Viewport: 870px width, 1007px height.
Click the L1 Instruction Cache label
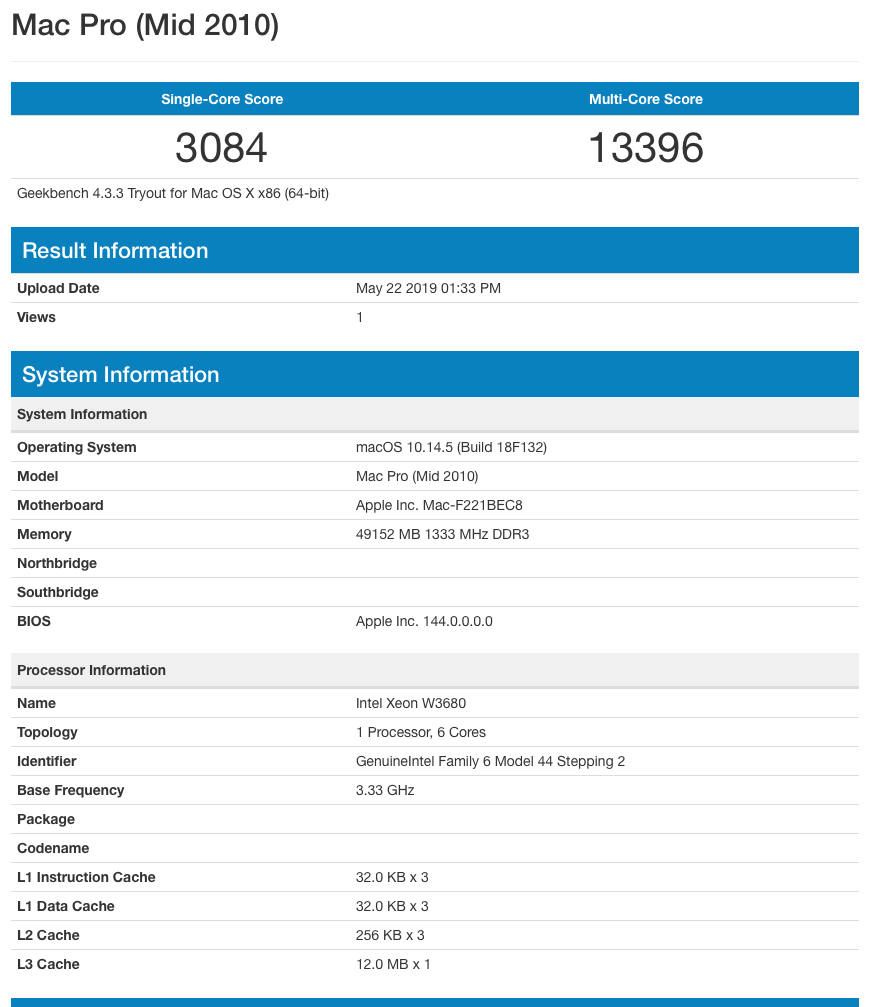86,877
